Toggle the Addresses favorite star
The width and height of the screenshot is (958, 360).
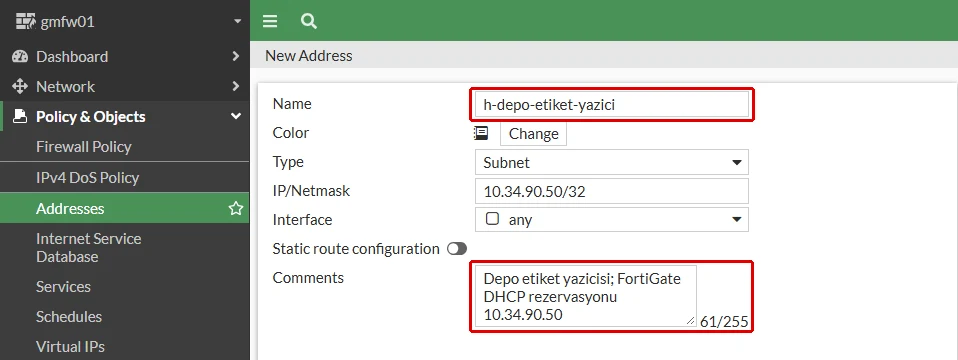click(236, 208)
